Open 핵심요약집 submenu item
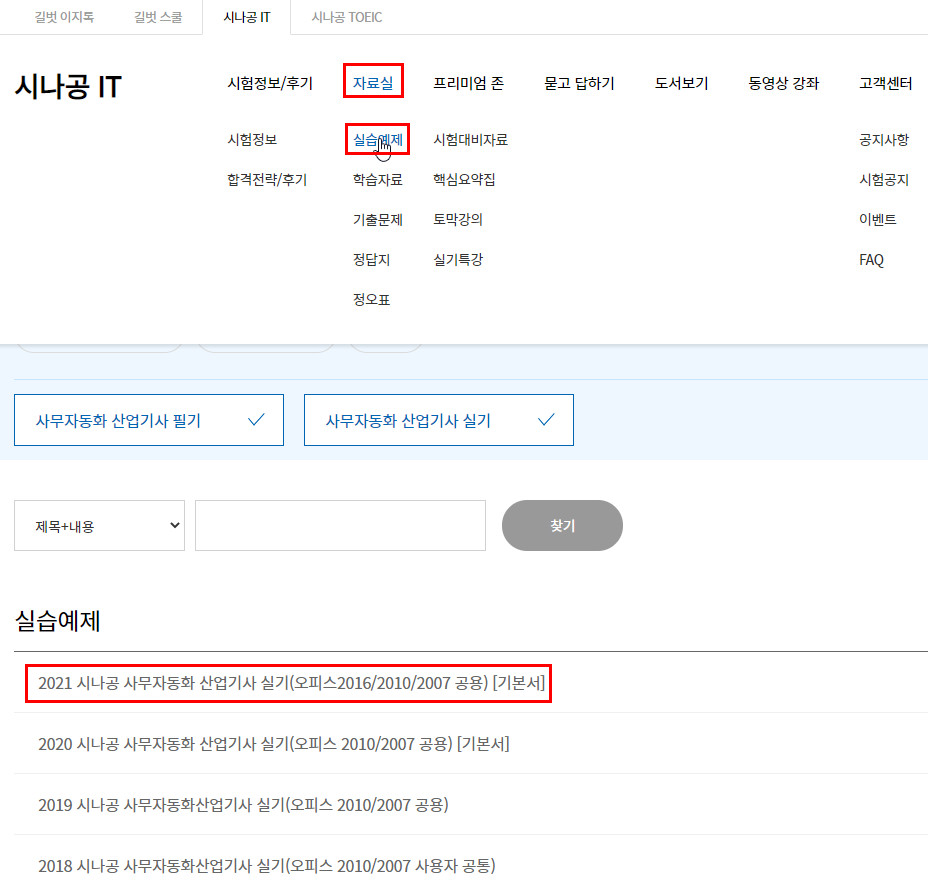The width and height of the screenshot is (928, 890). pyautogui.click(x=464, y=179)
